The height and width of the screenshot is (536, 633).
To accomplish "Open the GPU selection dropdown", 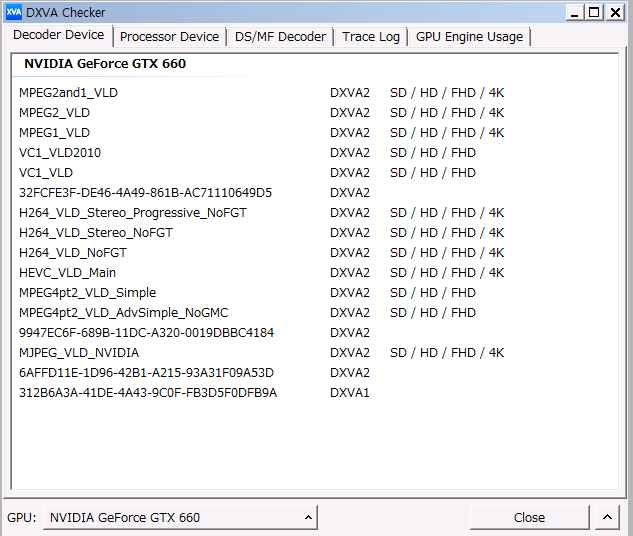I will tap(180, 517).
